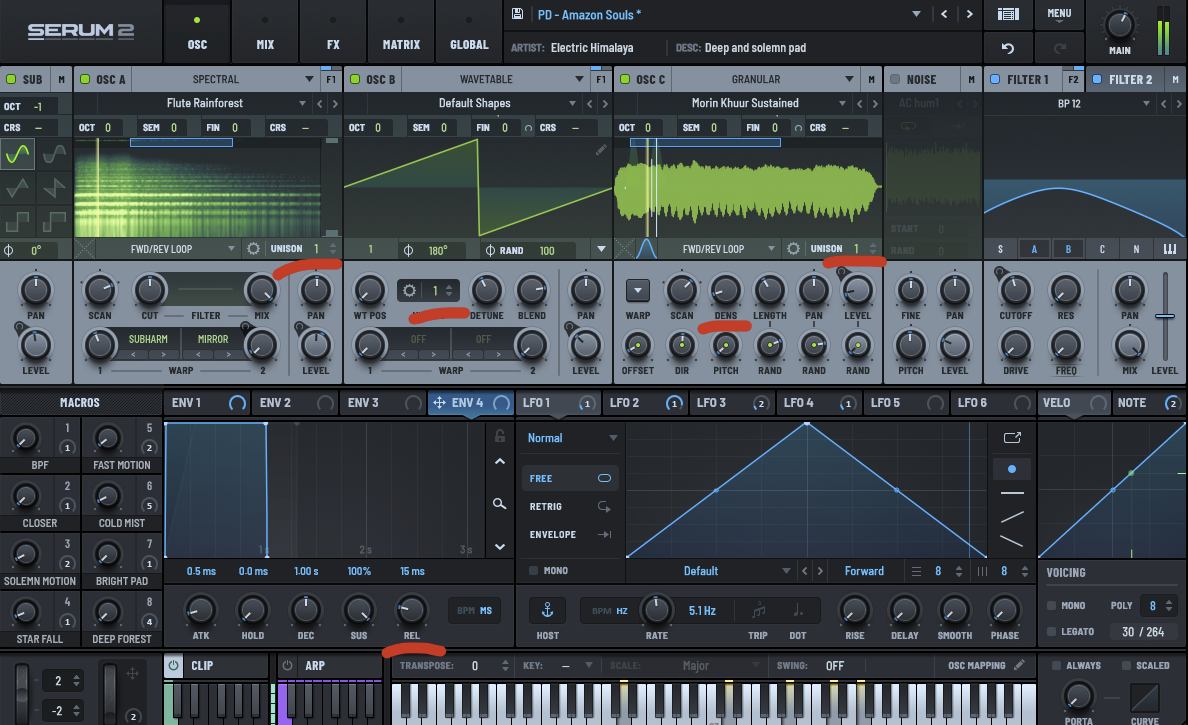
Task: Enable the LFO MONO checkbox
Action: [533, 570]
